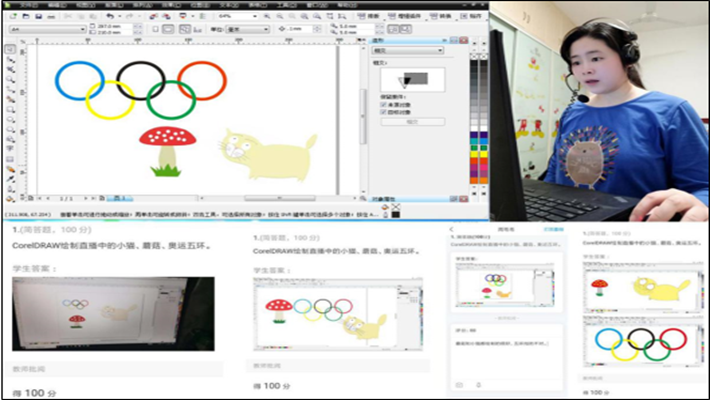Toggle the second checkbox in the Shaping docker
Image resolution: width=710 pixels, height=400 pixels.
point(383,112)
